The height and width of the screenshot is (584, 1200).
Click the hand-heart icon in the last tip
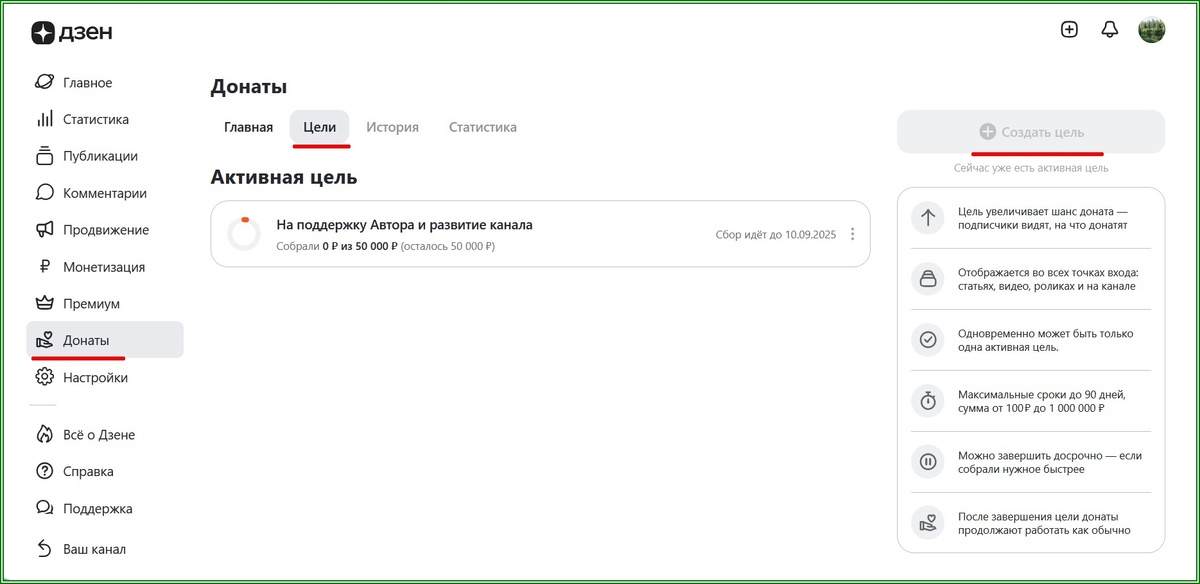[x=928, y=523]
